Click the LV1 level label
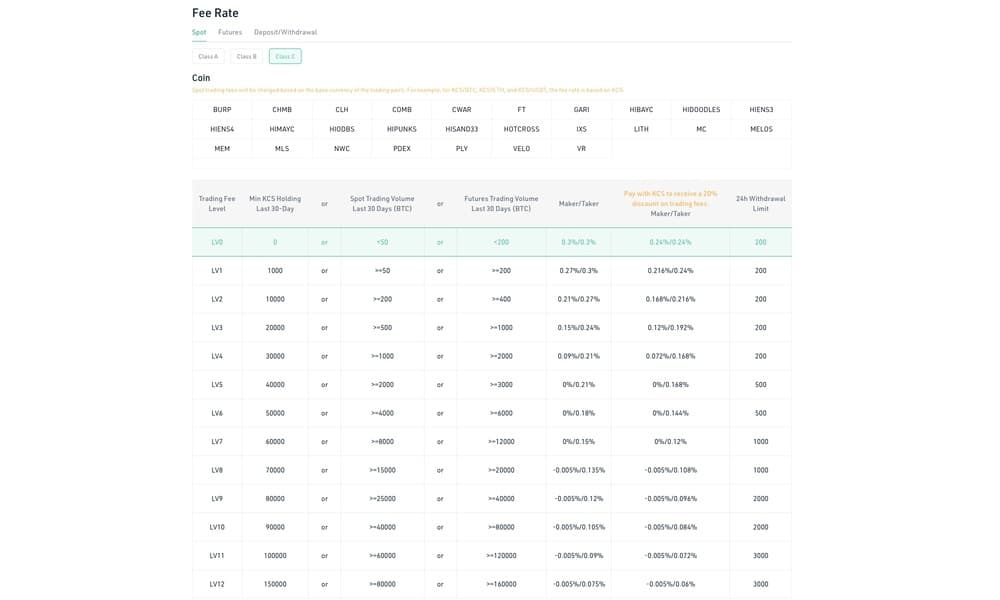Image resolution: width=1000 pixels, height=600 pixels. (x=217, y=270)
